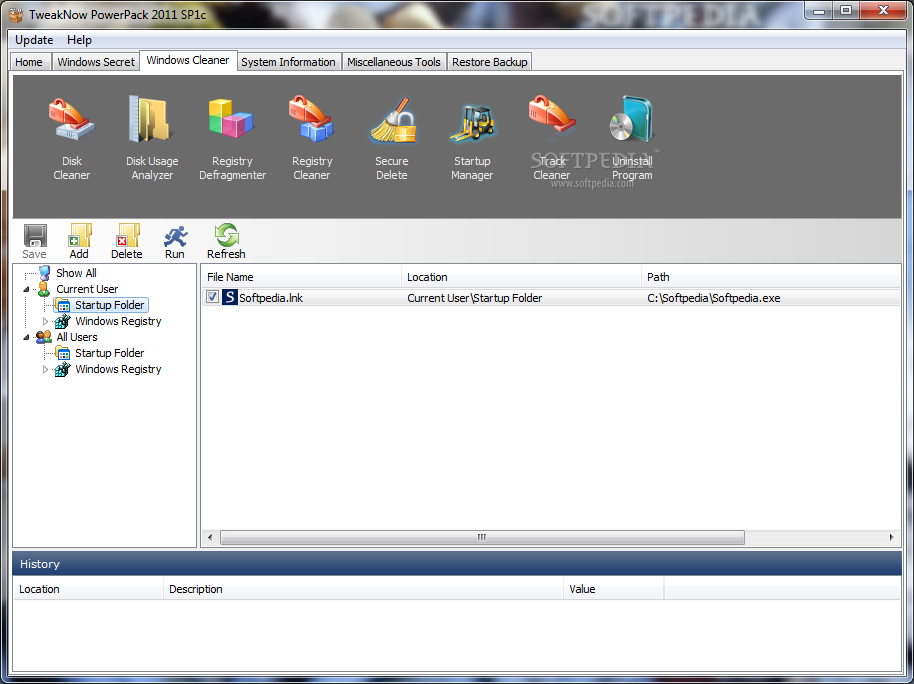Select the All Users node
Screen dimensions: 914x684
pyautogui.click(x=76, y=337)
